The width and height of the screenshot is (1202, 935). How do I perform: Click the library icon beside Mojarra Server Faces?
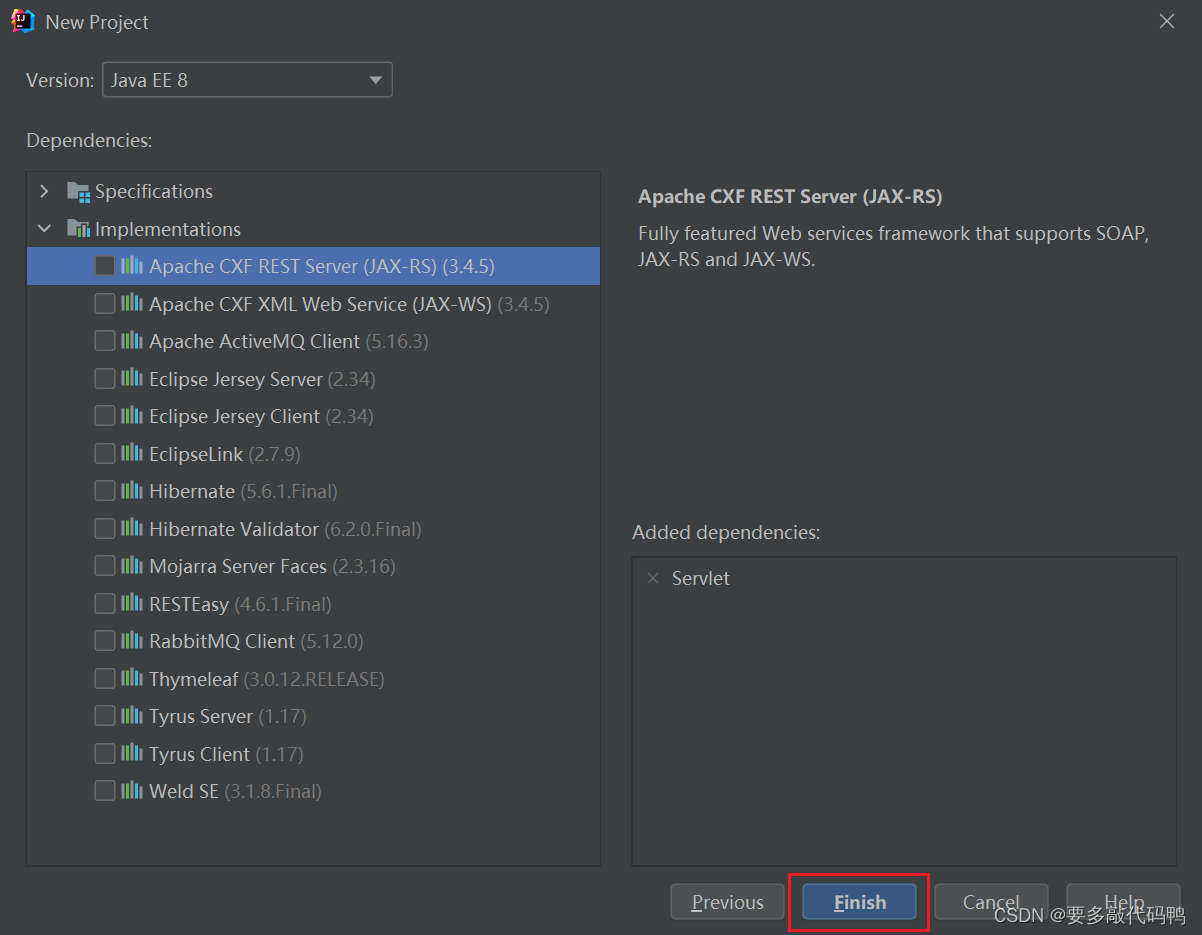(x=132, y=566)
